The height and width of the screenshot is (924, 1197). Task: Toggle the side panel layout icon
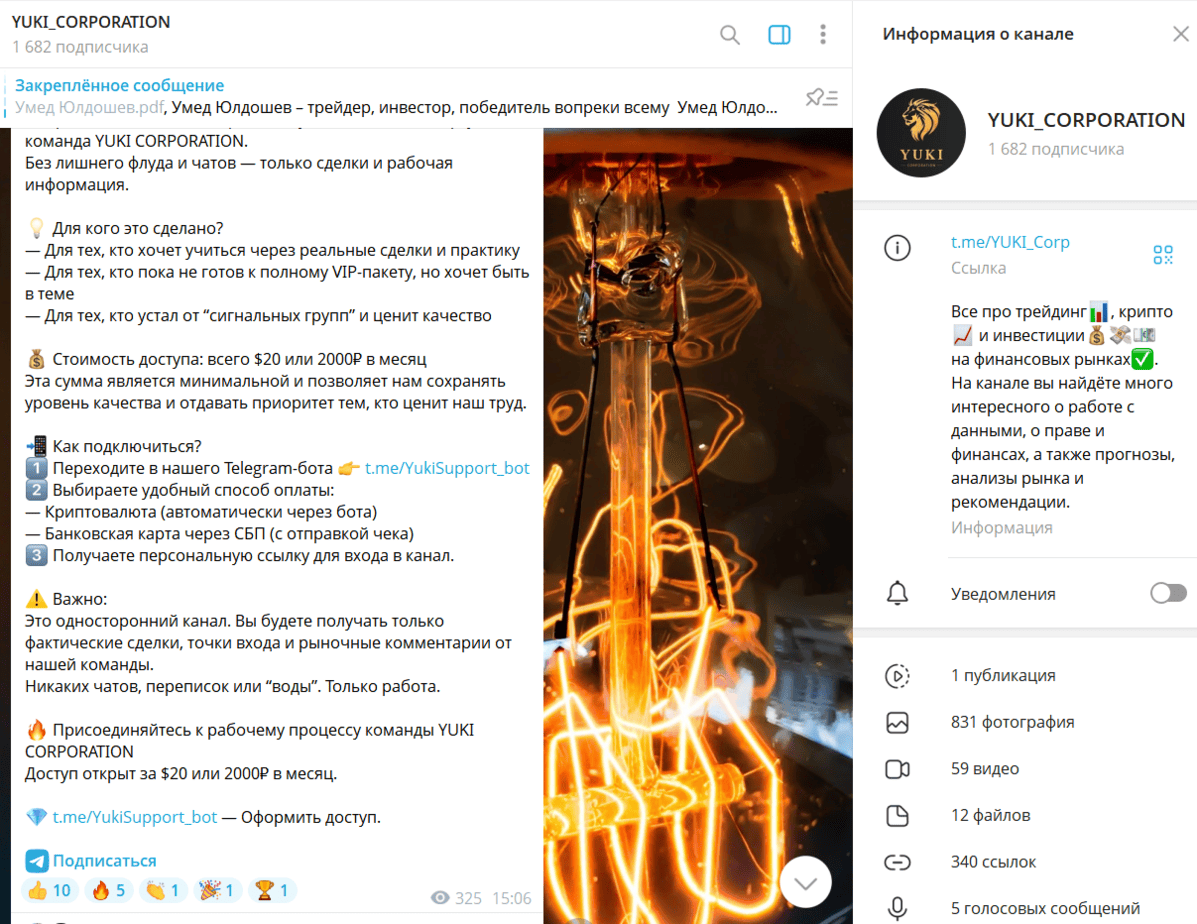[779, 34]
